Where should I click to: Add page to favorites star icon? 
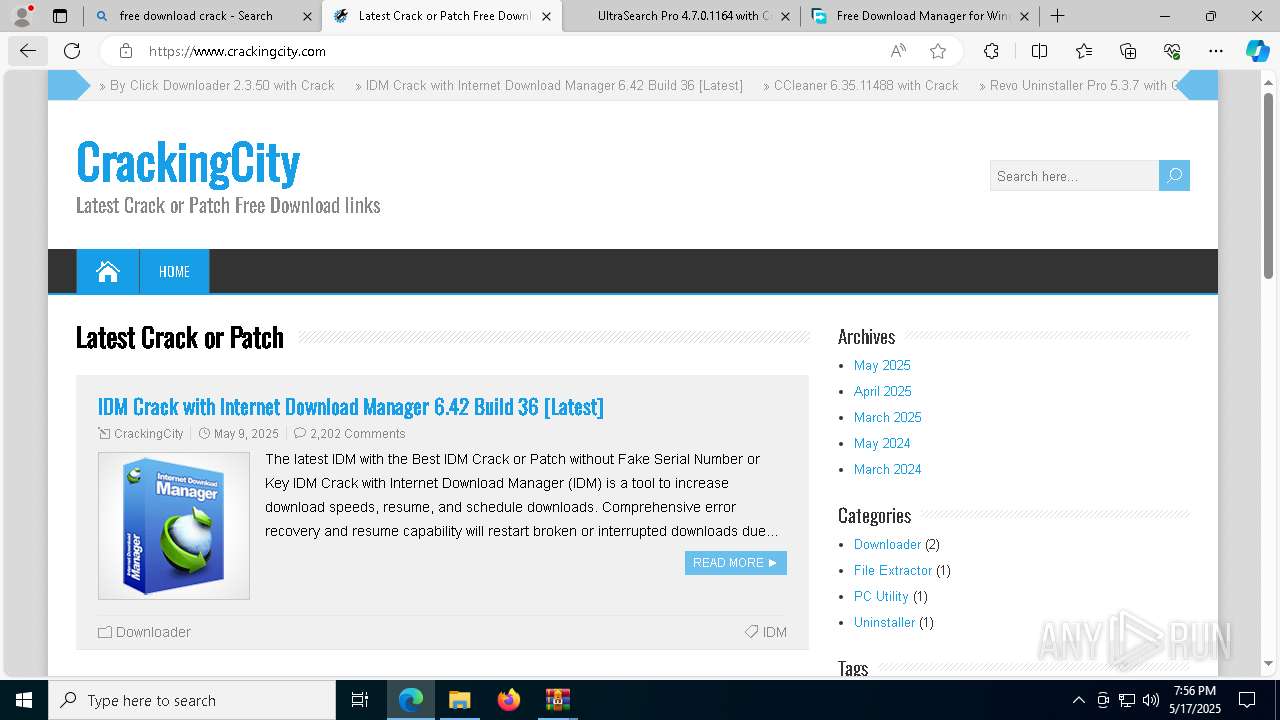pyautogui.click(x=938, y=51)
